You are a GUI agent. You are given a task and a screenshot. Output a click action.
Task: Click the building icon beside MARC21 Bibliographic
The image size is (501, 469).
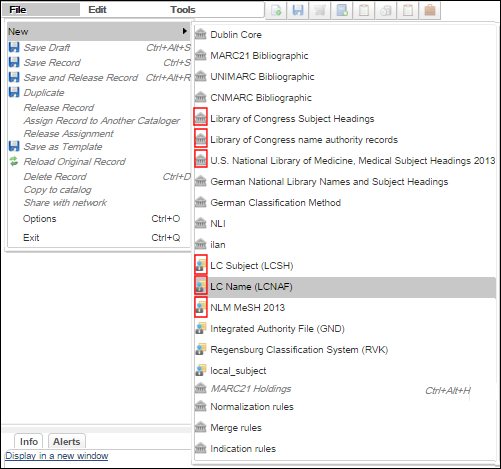201,55
